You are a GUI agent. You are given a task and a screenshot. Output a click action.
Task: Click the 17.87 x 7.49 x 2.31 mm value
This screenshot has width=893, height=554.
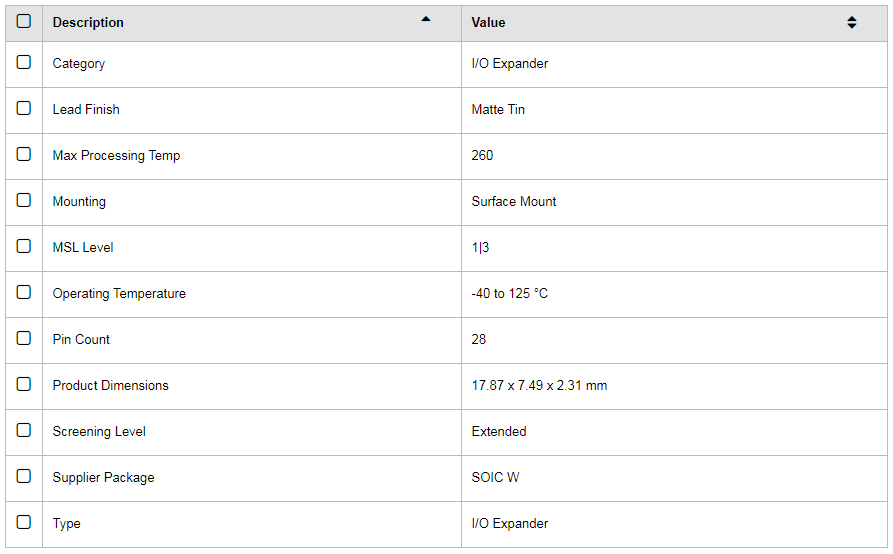pyautogui.click(x=539, y=385)
